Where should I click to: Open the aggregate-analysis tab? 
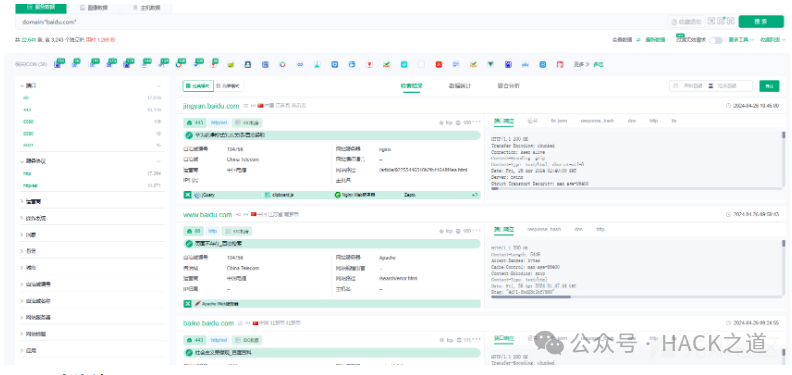508,86
